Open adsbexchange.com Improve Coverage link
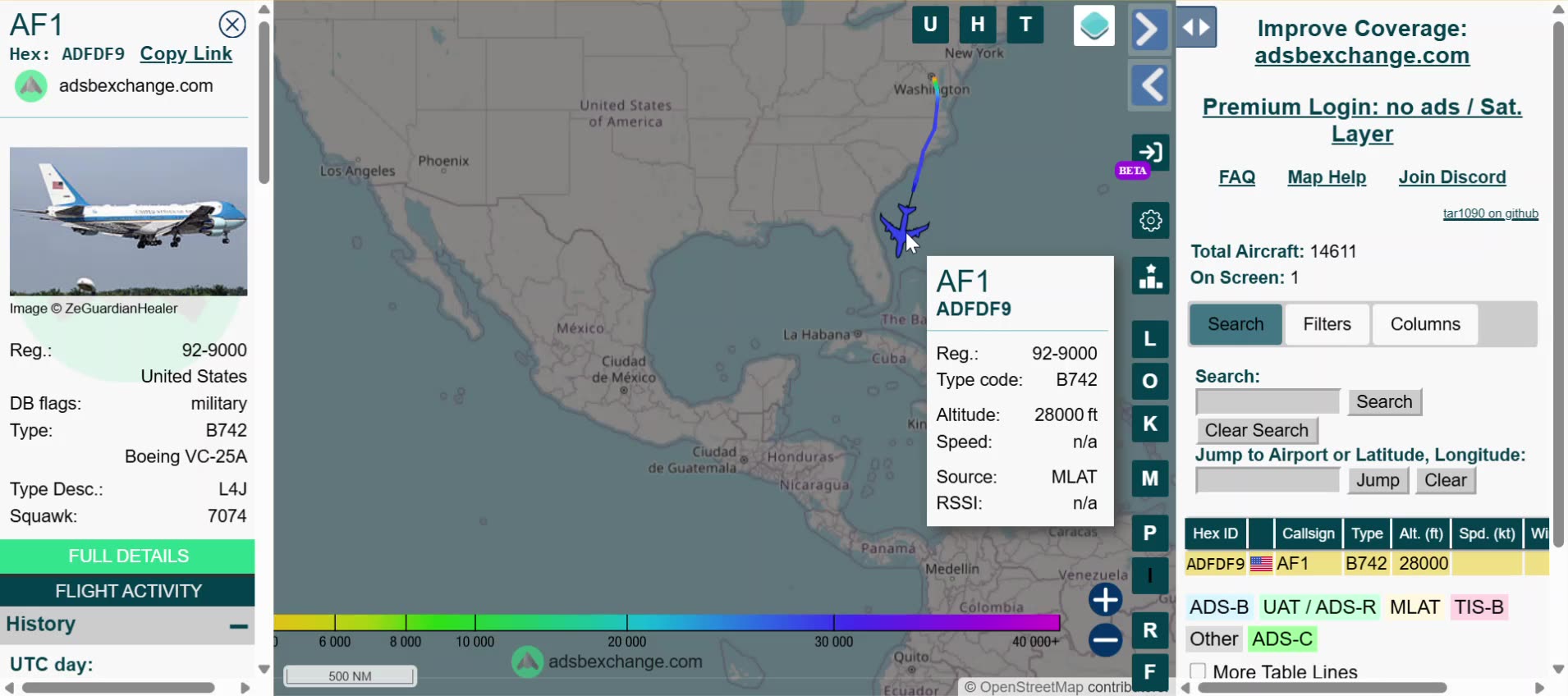 pos(1362,56)
